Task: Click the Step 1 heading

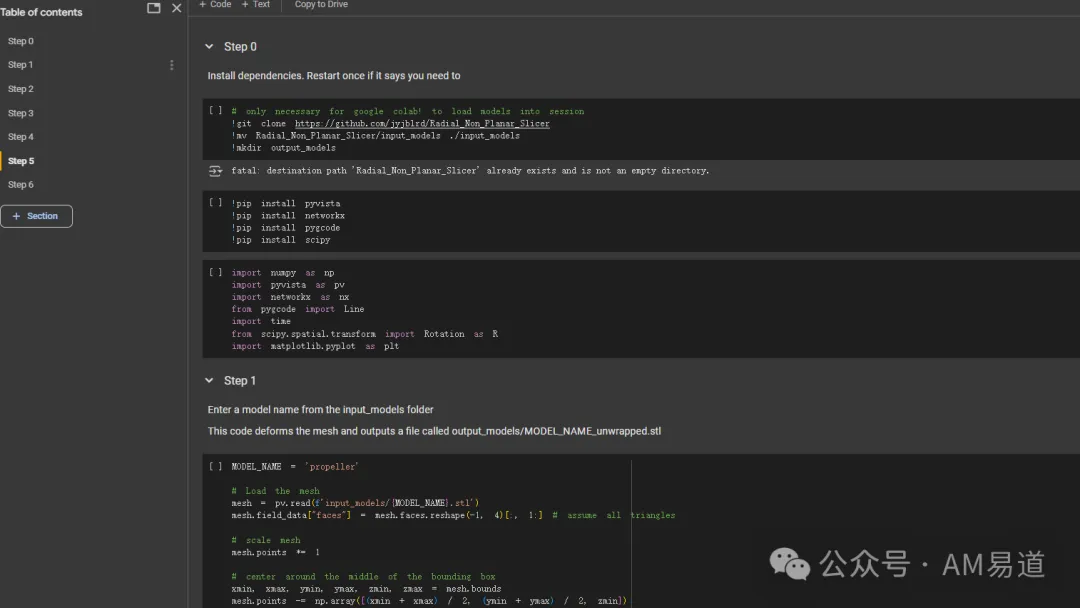Action: coord(240,381)
